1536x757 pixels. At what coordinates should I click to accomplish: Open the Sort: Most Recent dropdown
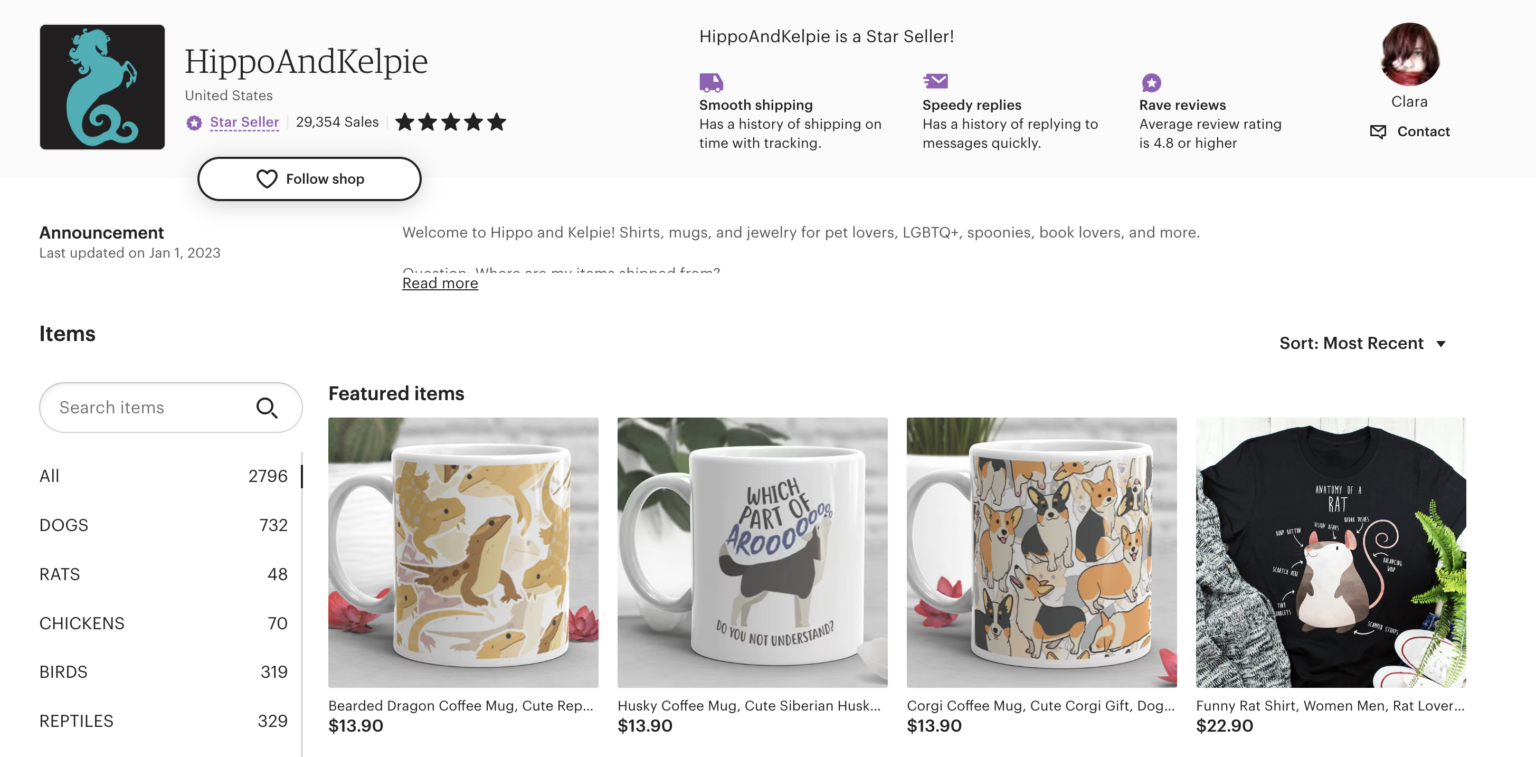(x=1362, y=343)
